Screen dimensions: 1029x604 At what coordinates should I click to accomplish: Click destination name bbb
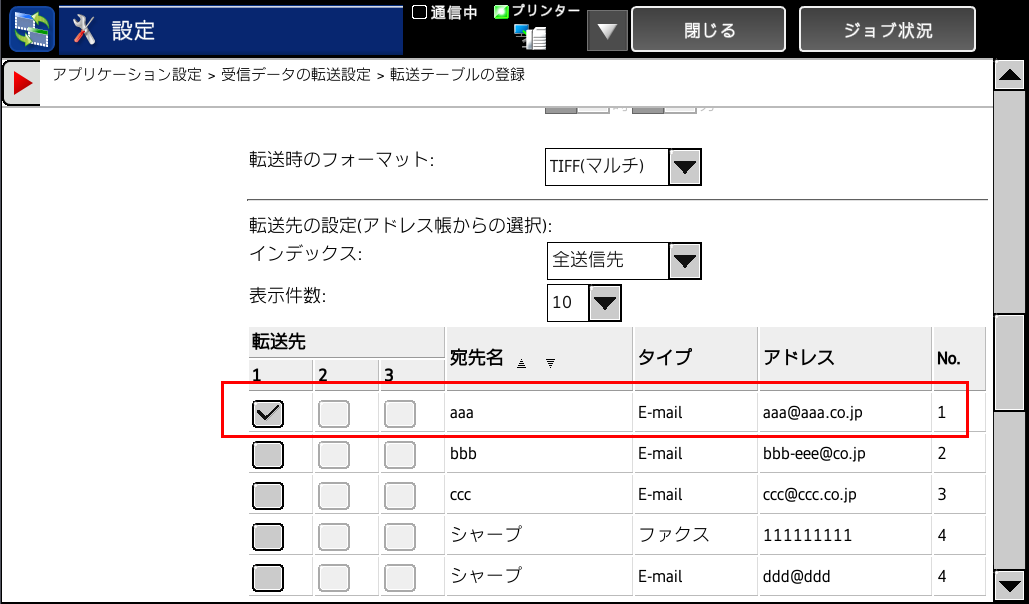463,454
